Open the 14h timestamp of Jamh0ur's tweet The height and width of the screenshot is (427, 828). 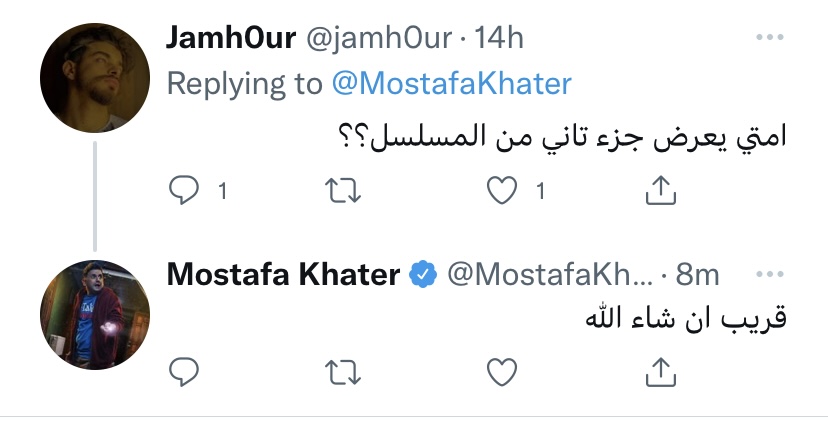click(499, 38)
